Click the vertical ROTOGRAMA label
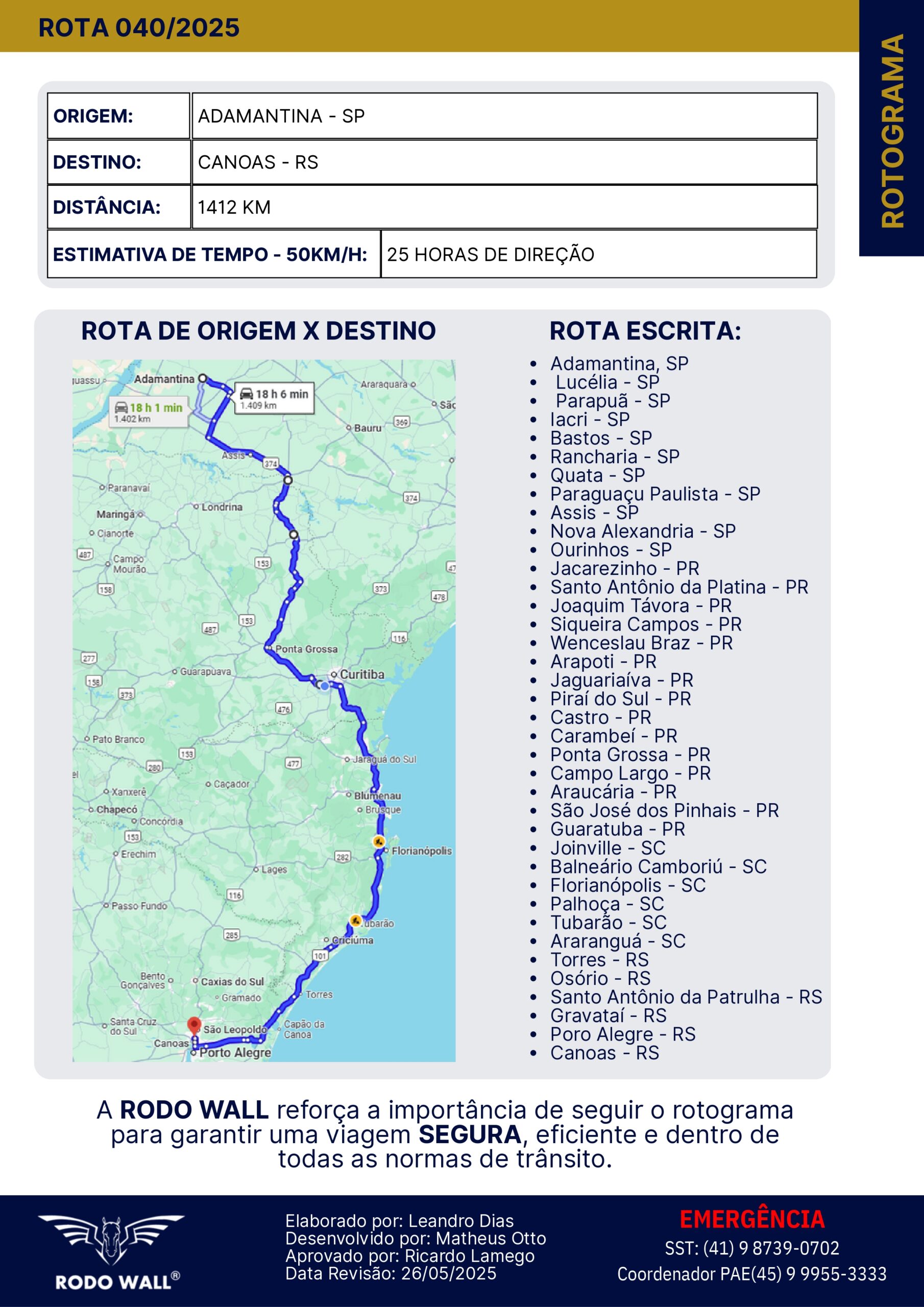Screen dimensions: 924x1307 [x=892, y=131]
